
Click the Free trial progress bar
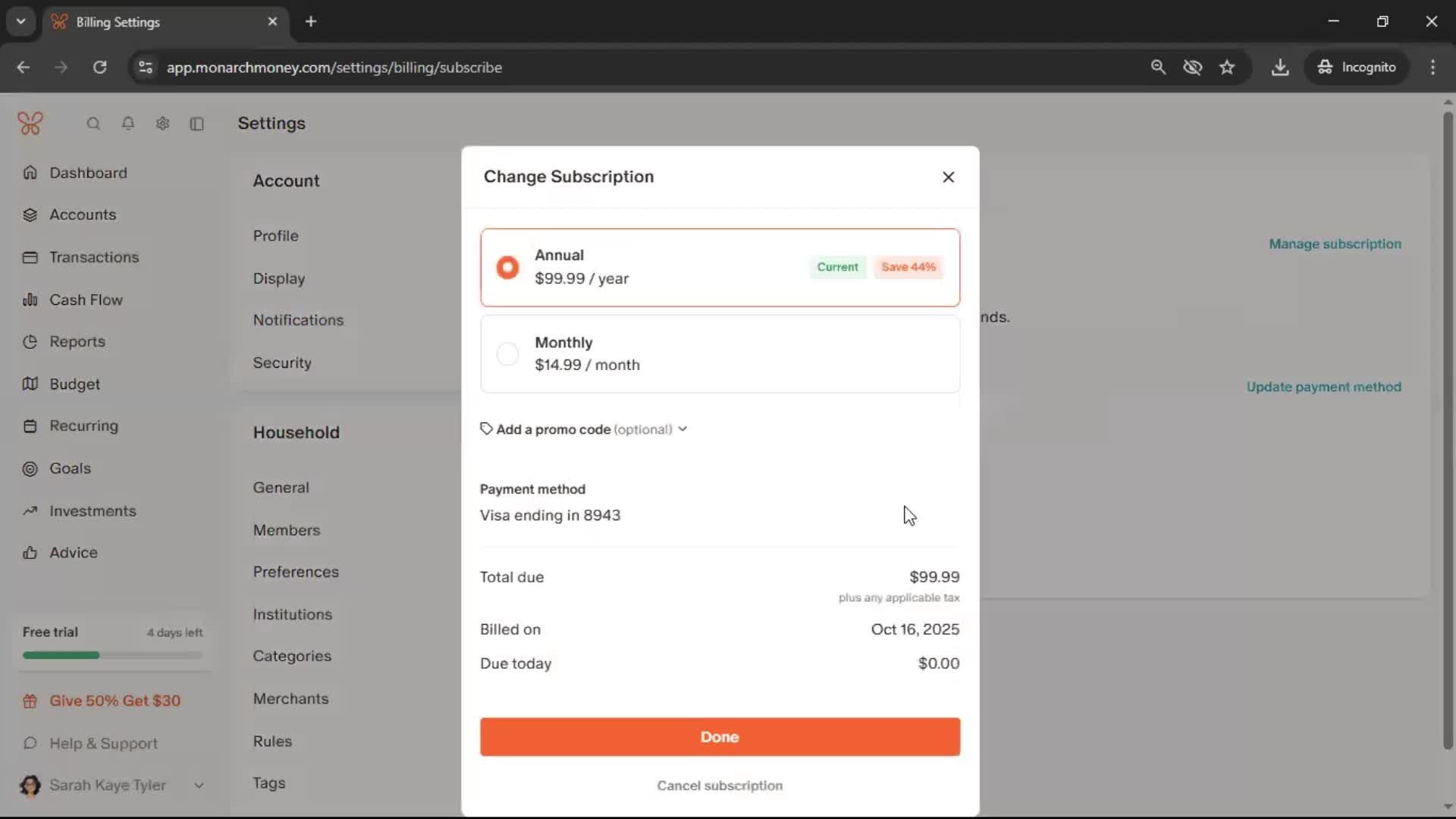pyautogui.click(x=112, y=654)
